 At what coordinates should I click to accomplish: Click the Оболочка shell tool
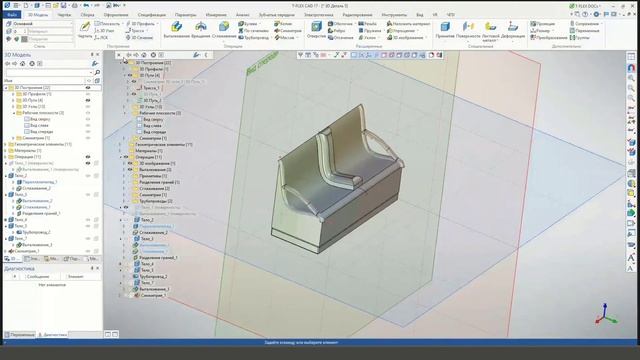tap(340, 24)
